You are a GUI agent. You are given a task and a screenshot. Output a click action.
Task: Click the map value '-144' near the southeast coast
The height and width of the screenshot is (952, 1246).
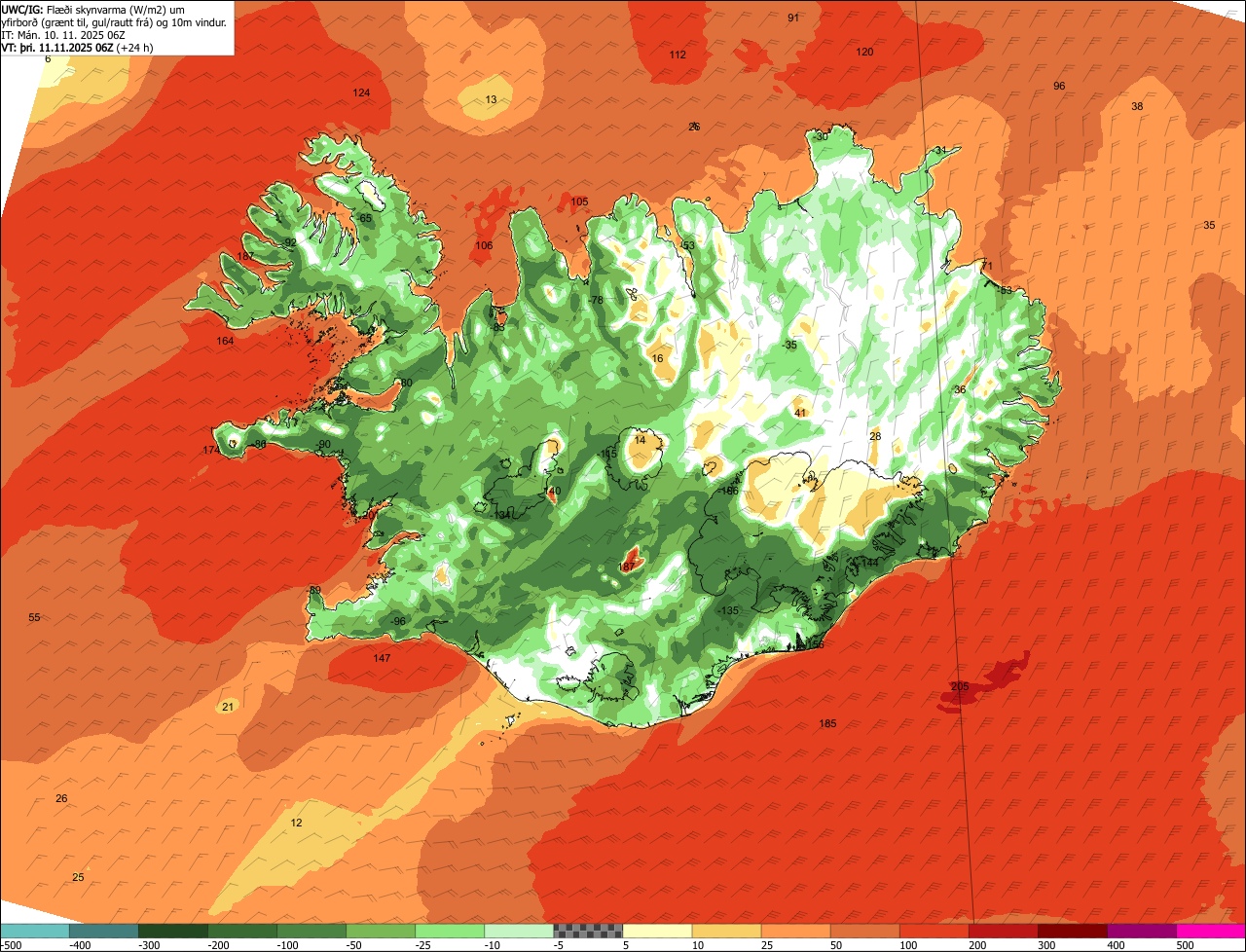tap(869, 563)
